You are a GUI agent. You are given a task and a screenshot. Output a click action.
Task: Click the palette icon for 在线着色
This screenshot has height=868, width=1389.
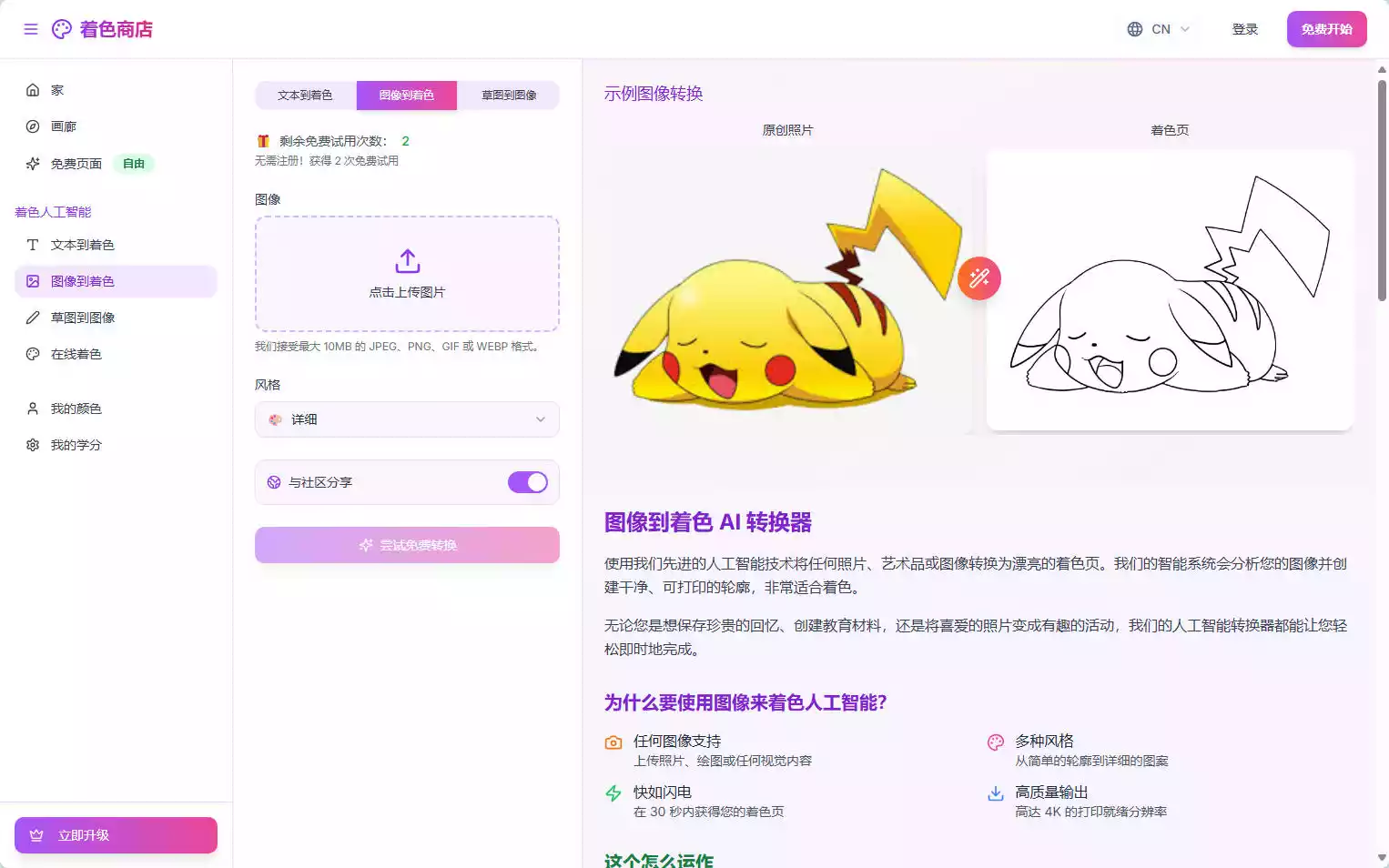click(x=33, y=354)
